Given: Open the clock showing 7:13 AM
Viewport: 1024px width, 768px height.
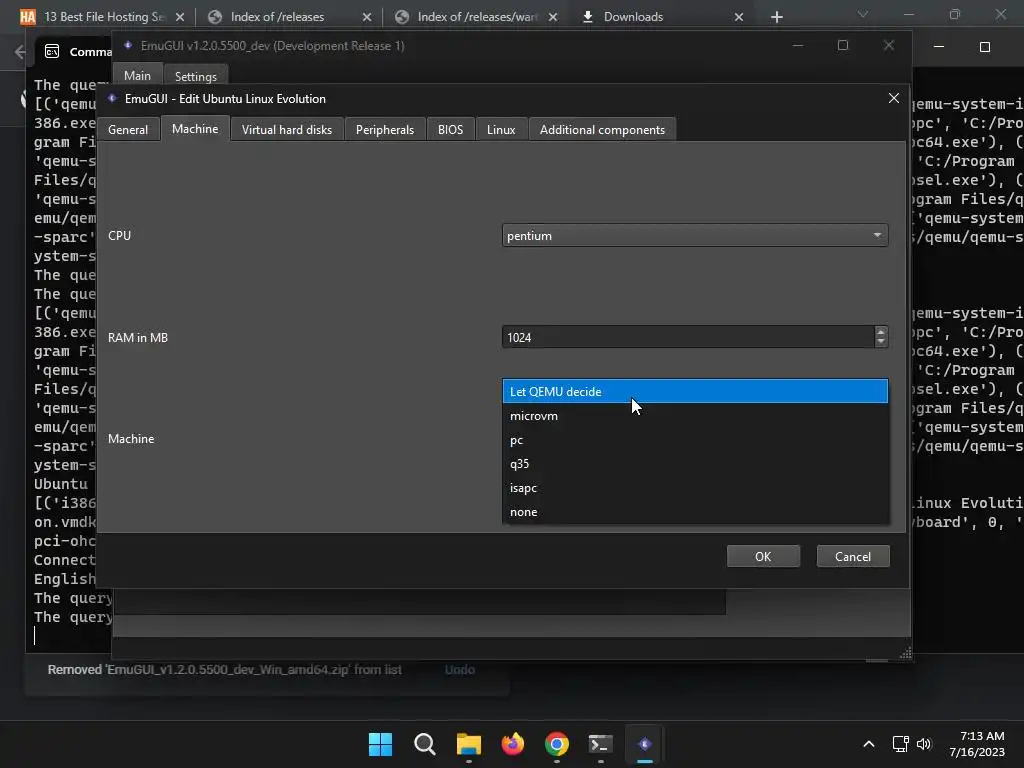Looking at the screenshot, I should tap(977, 744).
